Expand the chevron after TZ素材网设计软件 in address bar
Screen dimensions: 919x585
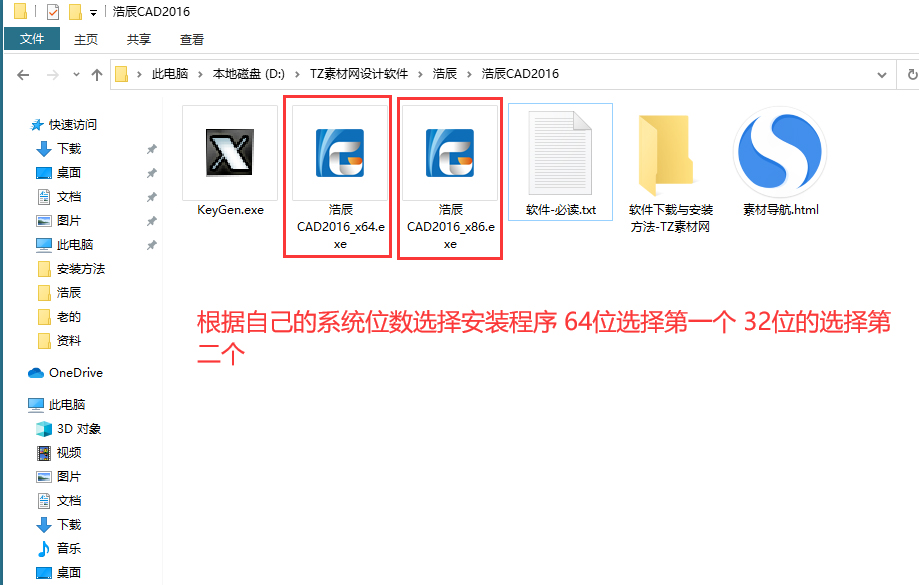click(420, 74)
